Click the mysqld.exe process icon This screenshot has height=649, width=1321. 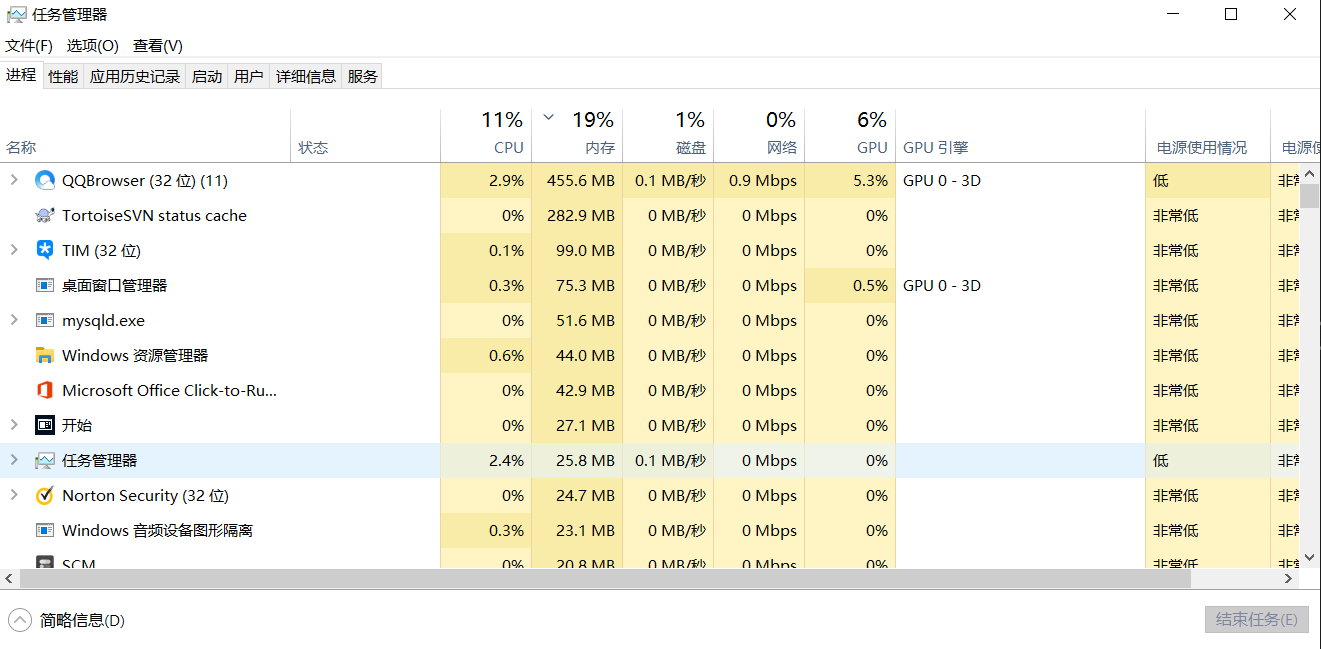45,321
